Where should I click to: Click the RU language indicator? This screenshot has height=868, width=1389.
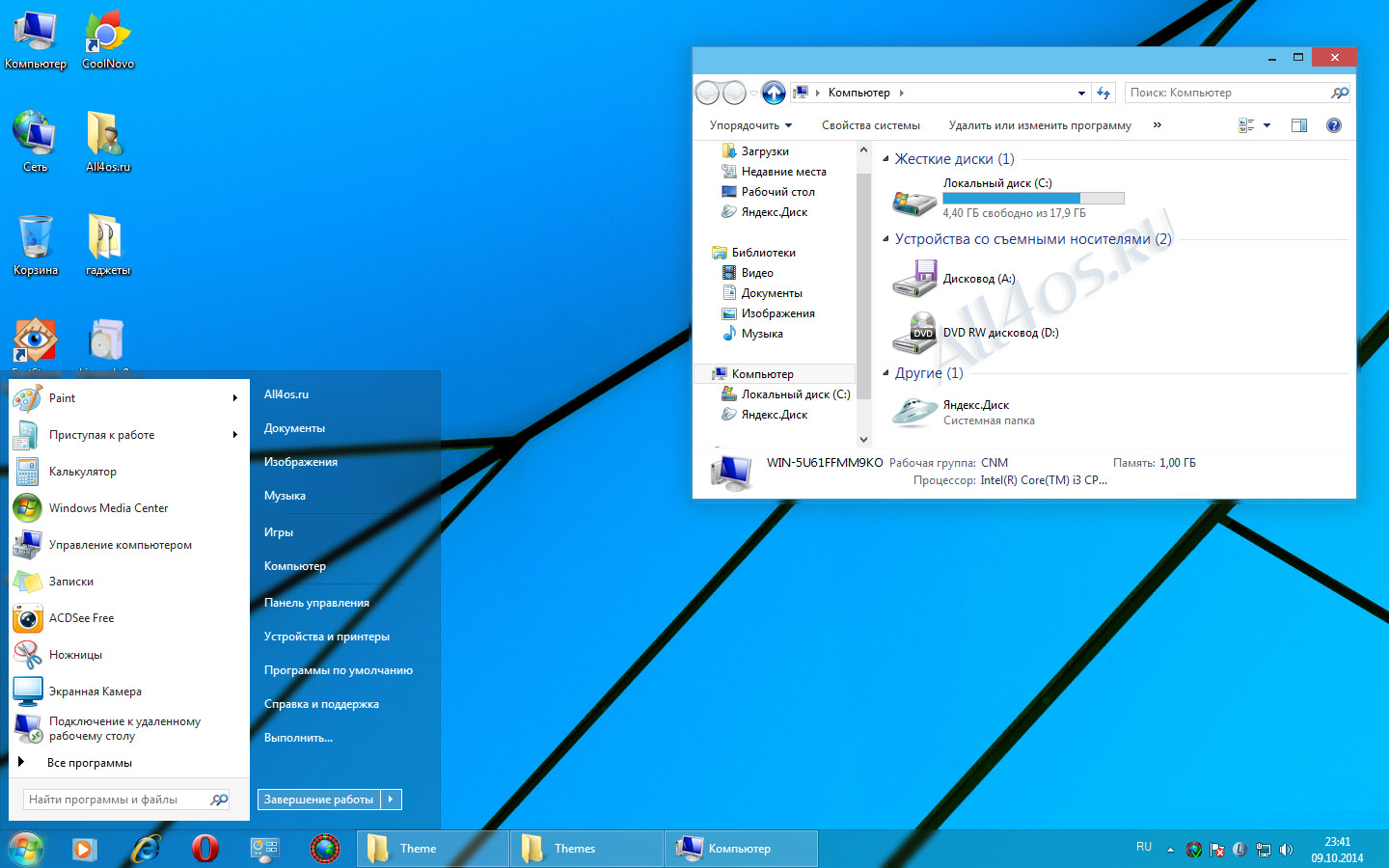click(1144, 847)
